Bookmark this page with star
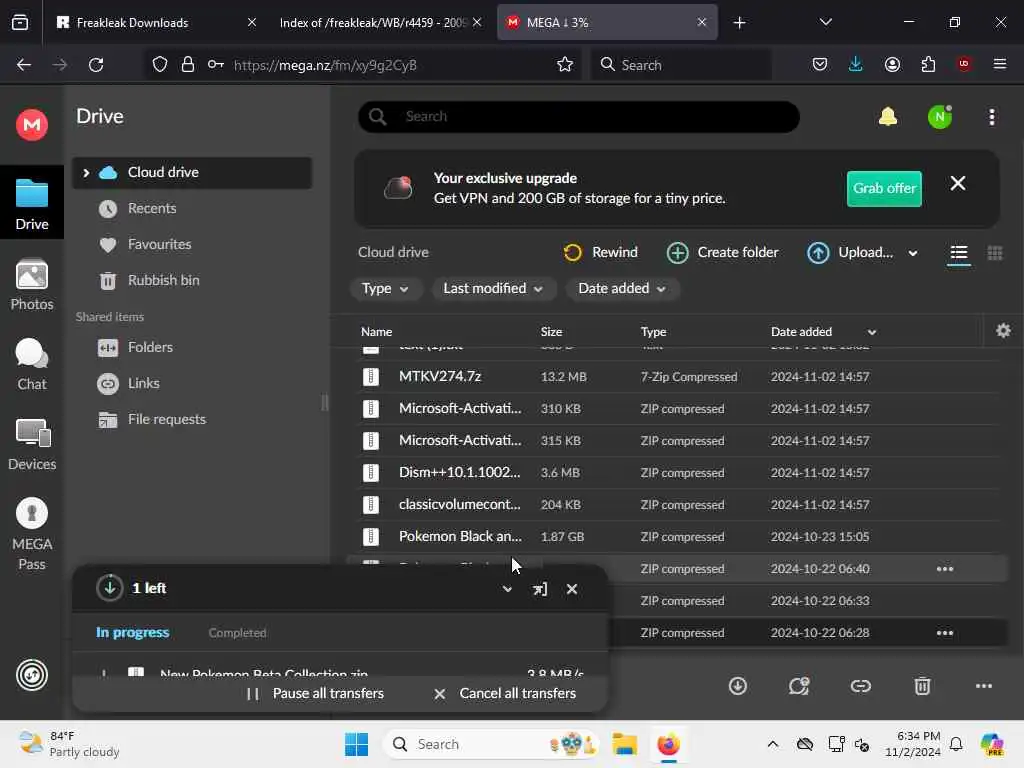The image size is (1024, 768). 565,64
